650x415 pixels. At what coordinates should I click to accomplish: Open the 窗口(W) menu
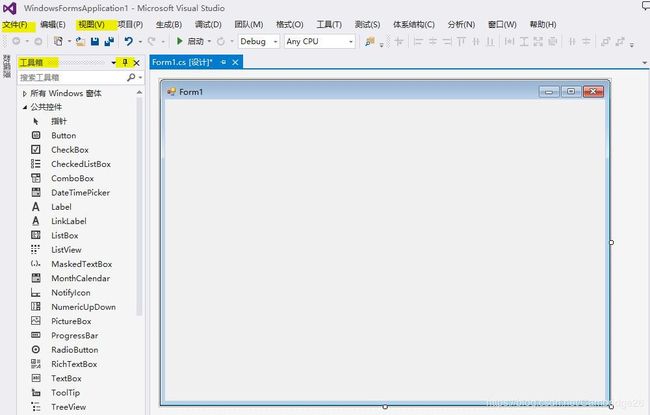pos(502,24)
